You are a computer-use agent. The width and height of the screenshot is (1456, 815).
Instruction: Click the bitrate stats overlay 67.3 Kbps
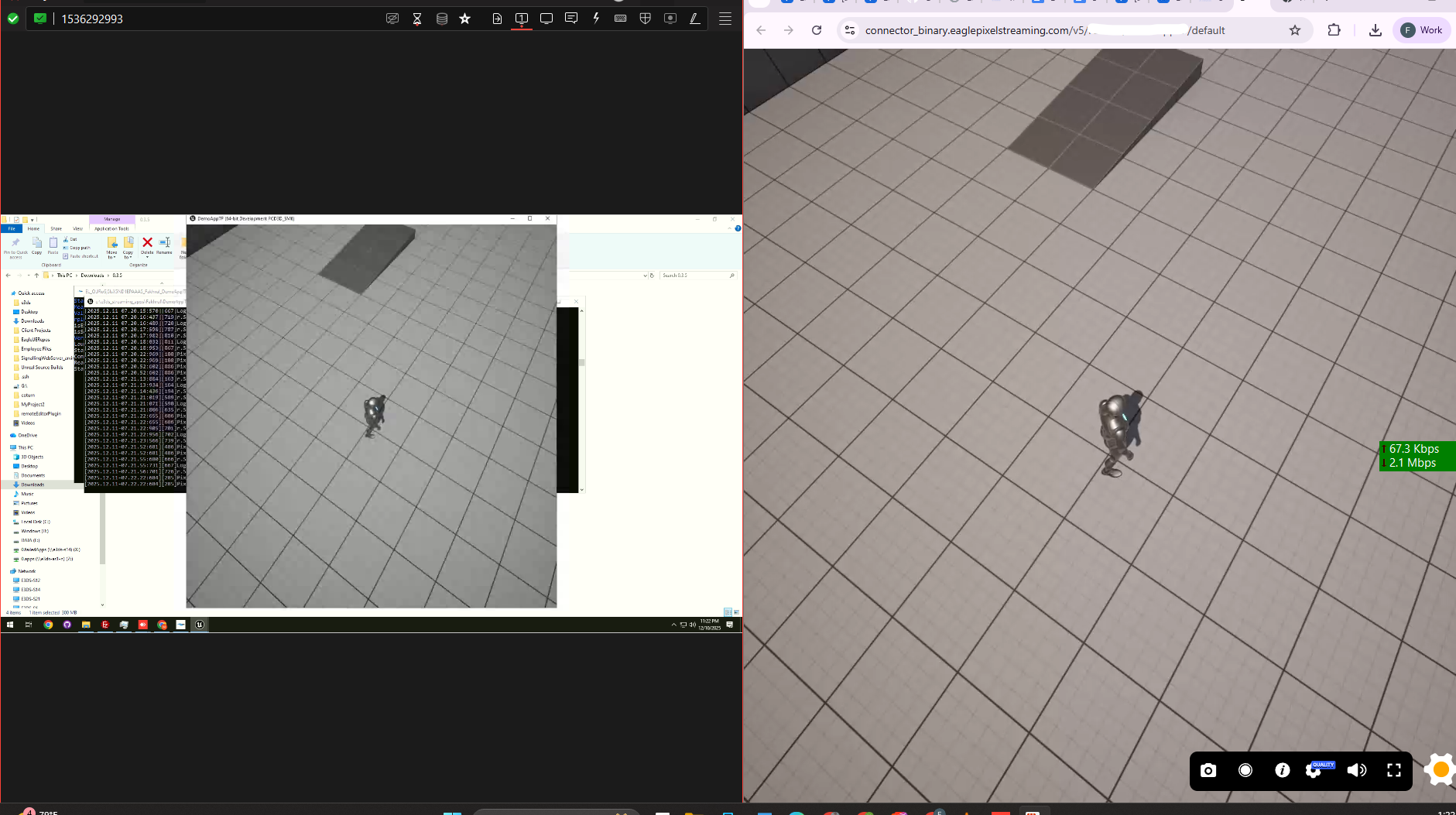(x=1417, y=456)
